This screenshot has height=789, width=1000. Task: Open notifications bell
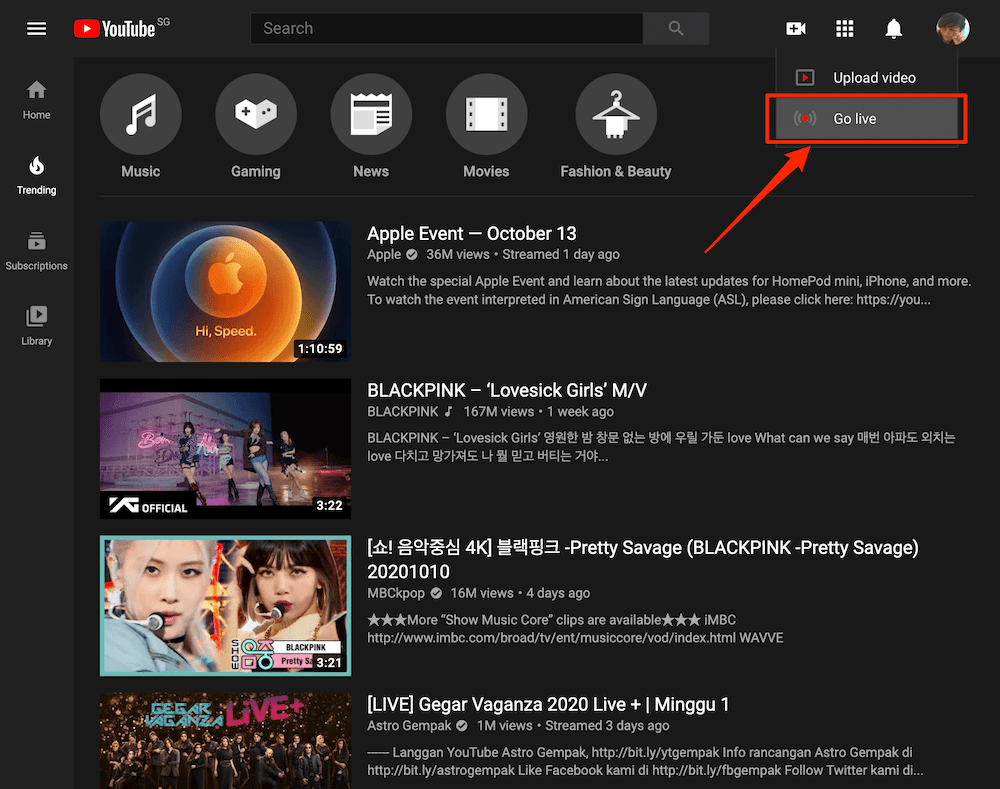click(893, 29)
